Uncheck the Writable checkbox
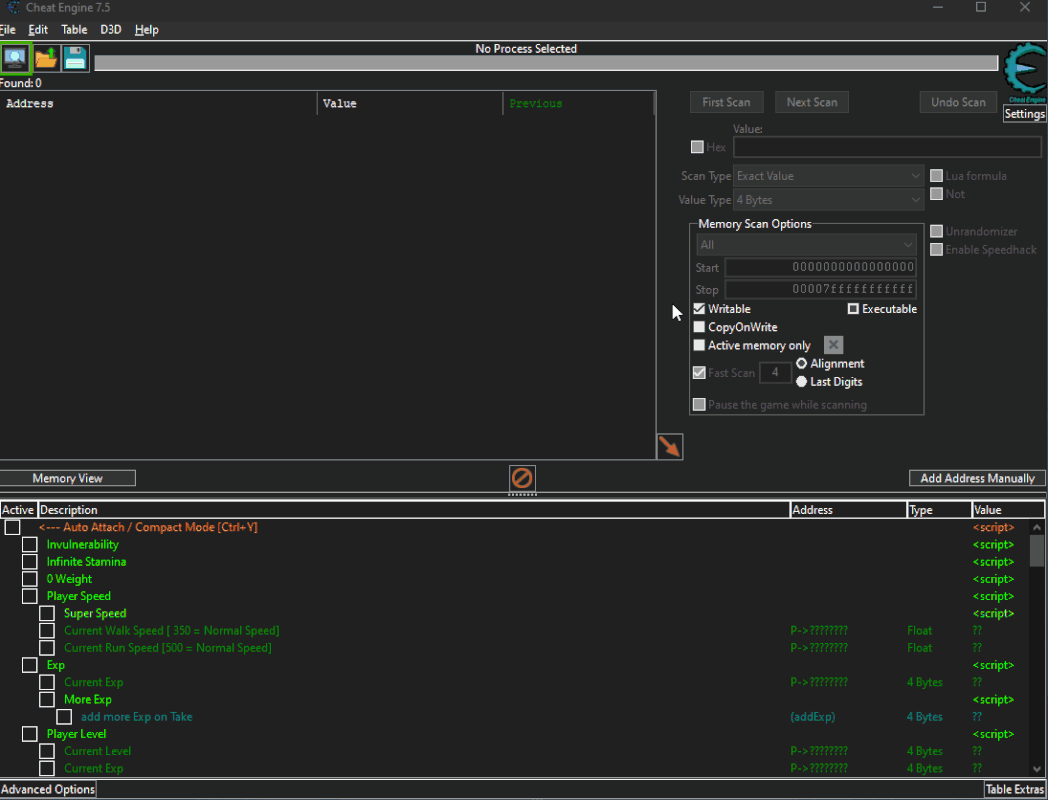1048x800 pixels. point(699,309)
